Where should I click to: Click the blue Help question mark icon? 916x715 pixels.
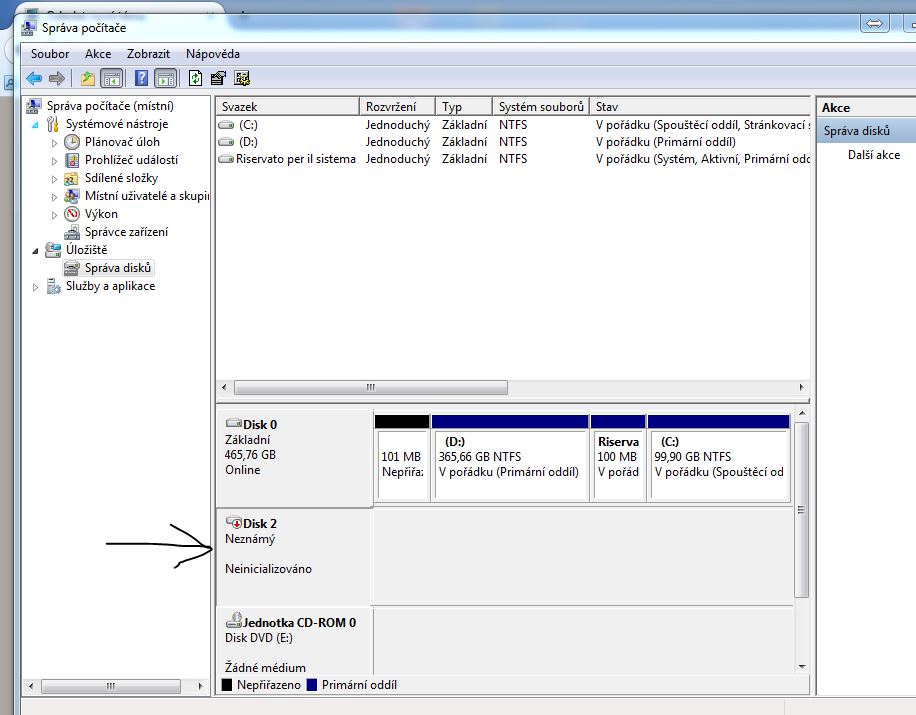click(142, 78)
